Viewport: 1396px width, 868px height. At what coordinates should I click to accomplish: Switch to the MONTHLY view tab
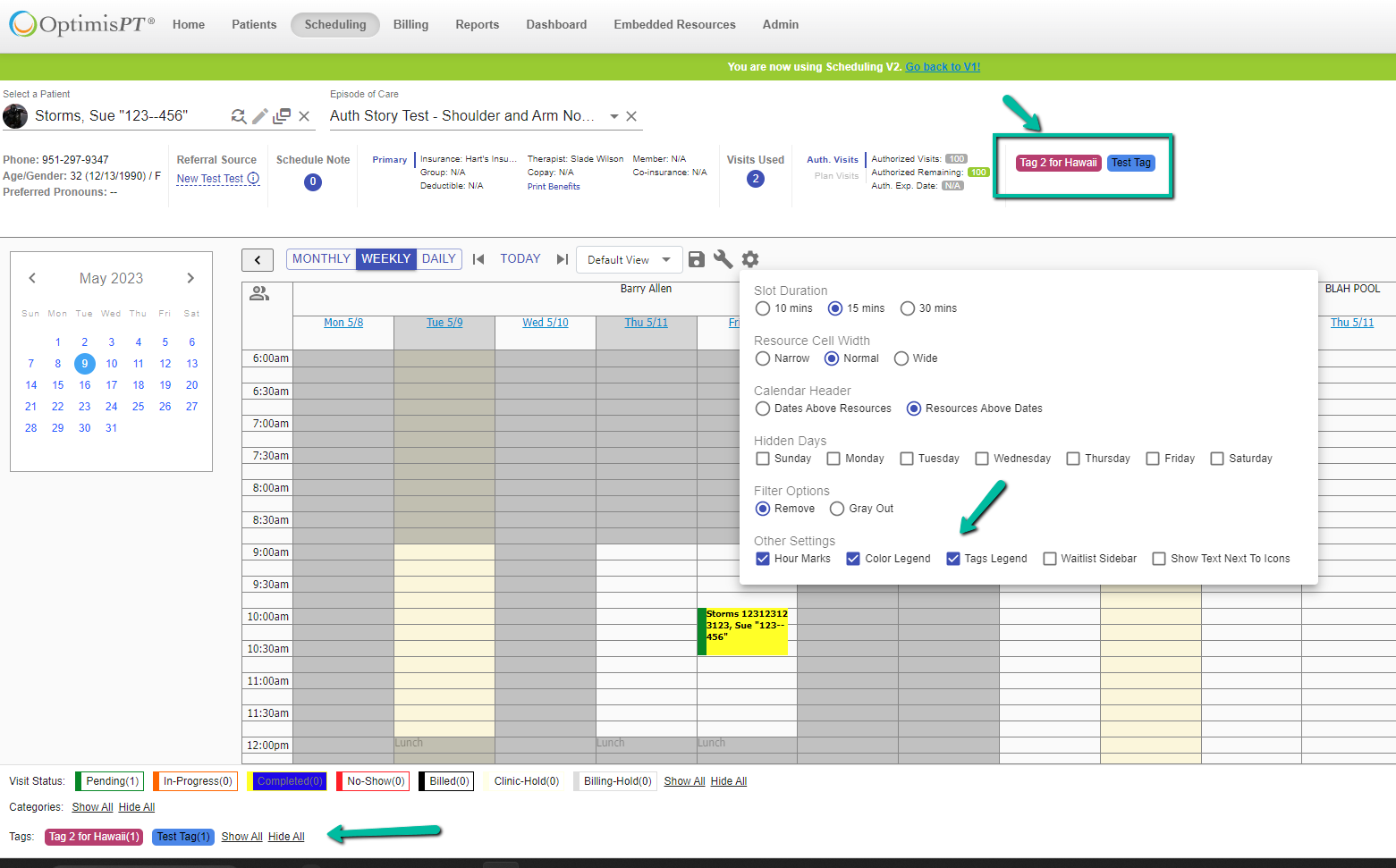tap(321, 258)
